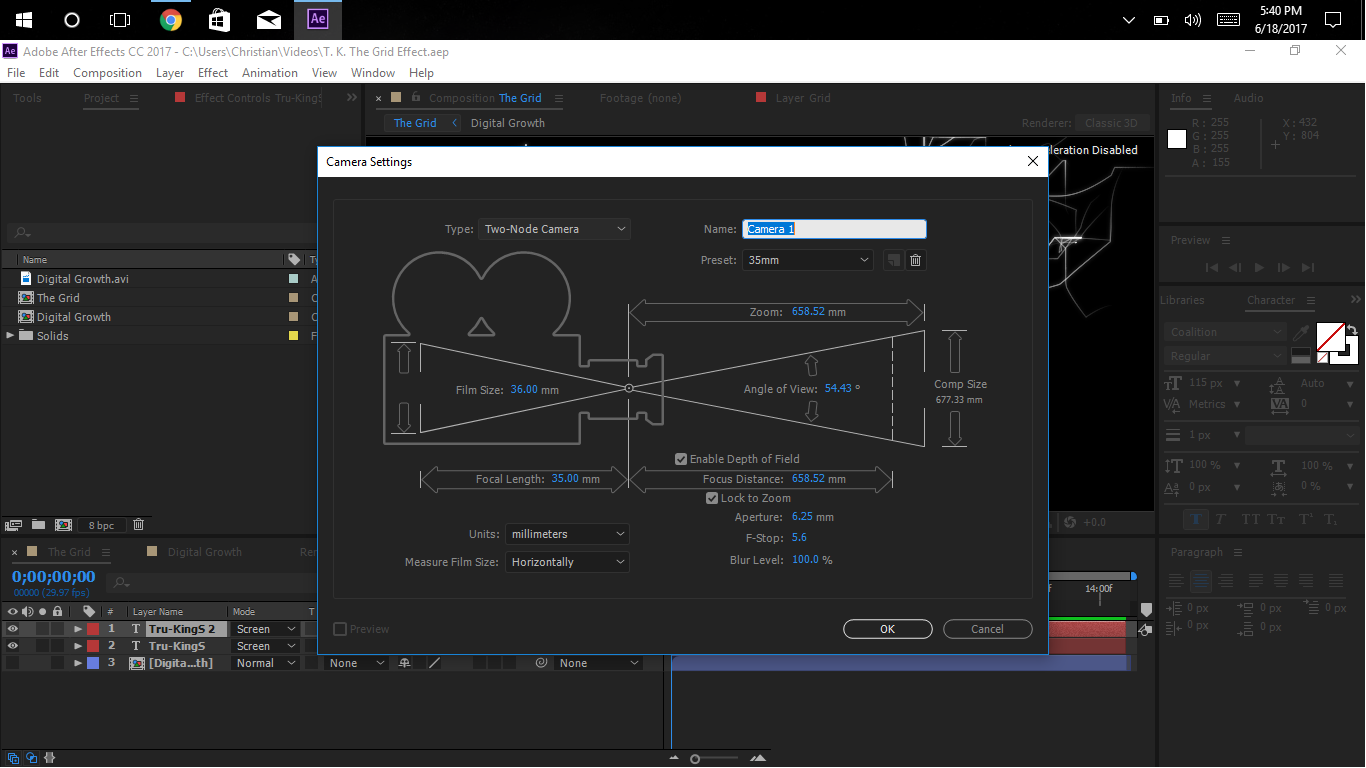Toggle Subscript in the Character panel
This screenshot has height=768, width=1366.
1330,520
